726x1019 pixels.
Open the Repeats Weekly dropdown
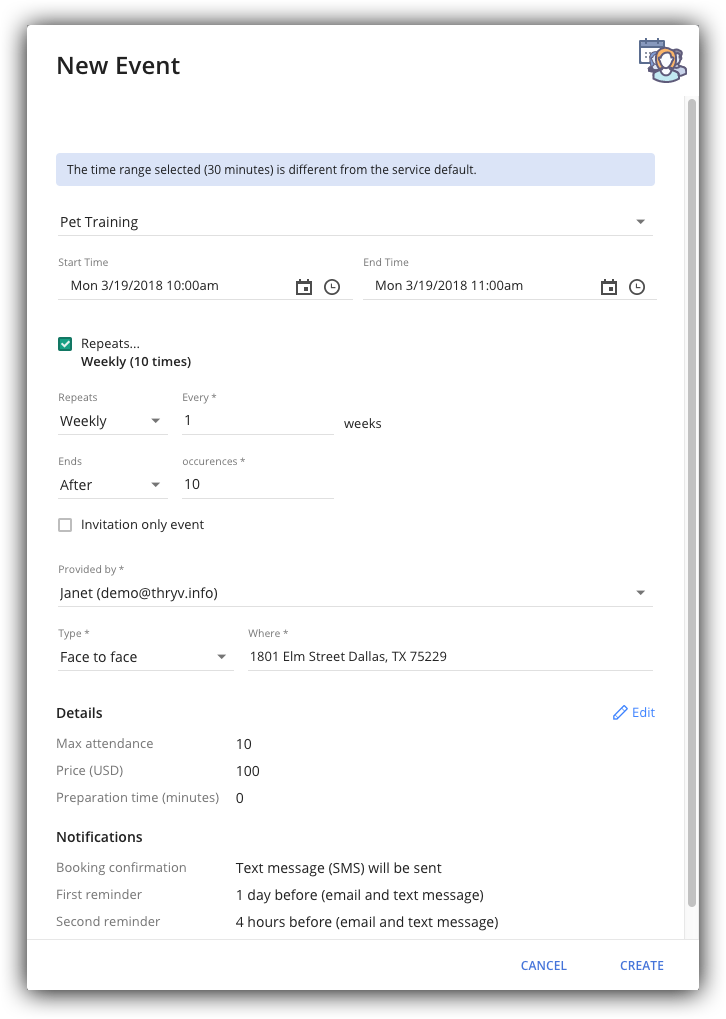(x=112, y=421)
